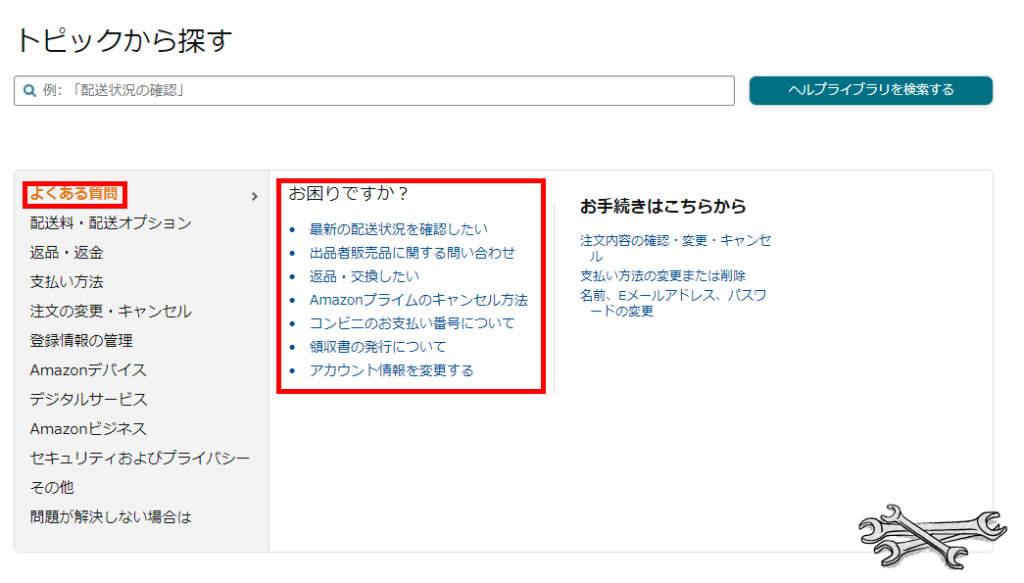Screen dimensions: 1024x583
Task: Click the ヘルプライブラリを検索する button
Action: (x=871, y=90)
